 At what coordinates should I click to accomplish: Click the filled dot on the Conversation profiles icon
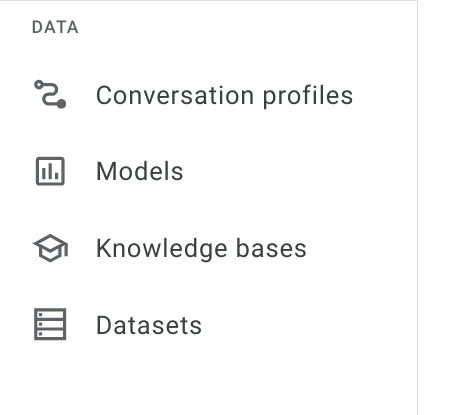61,104
